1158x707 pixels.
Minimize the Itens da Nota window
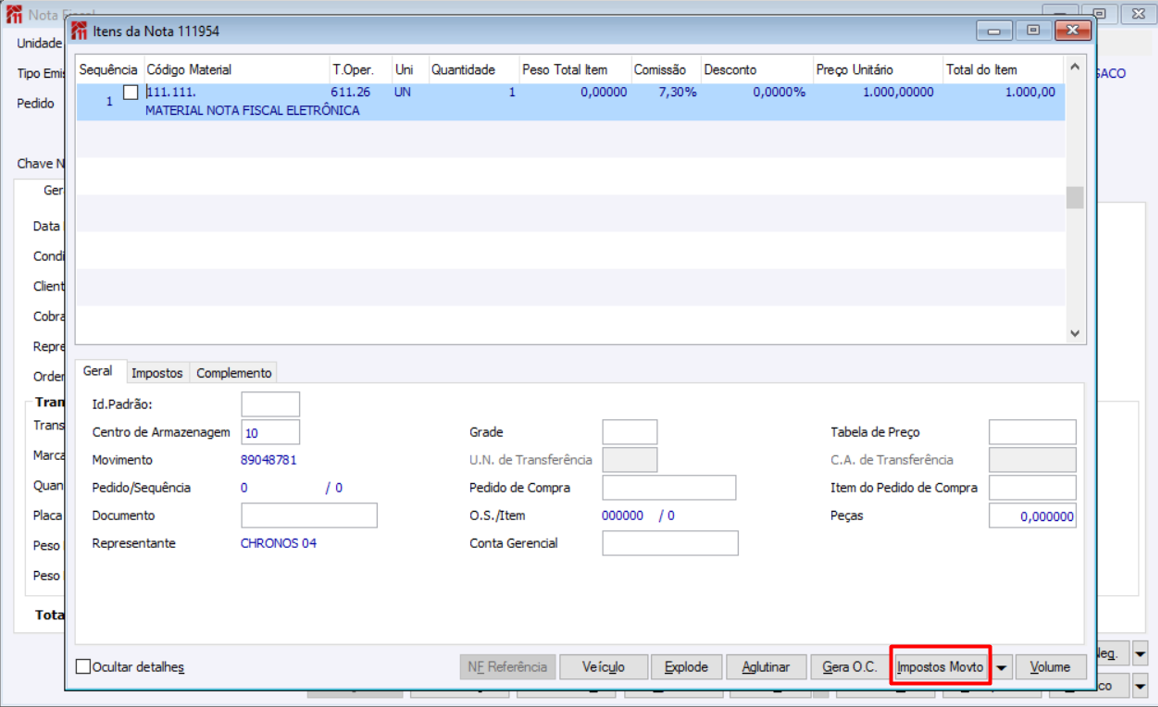[x=994, y=30]
